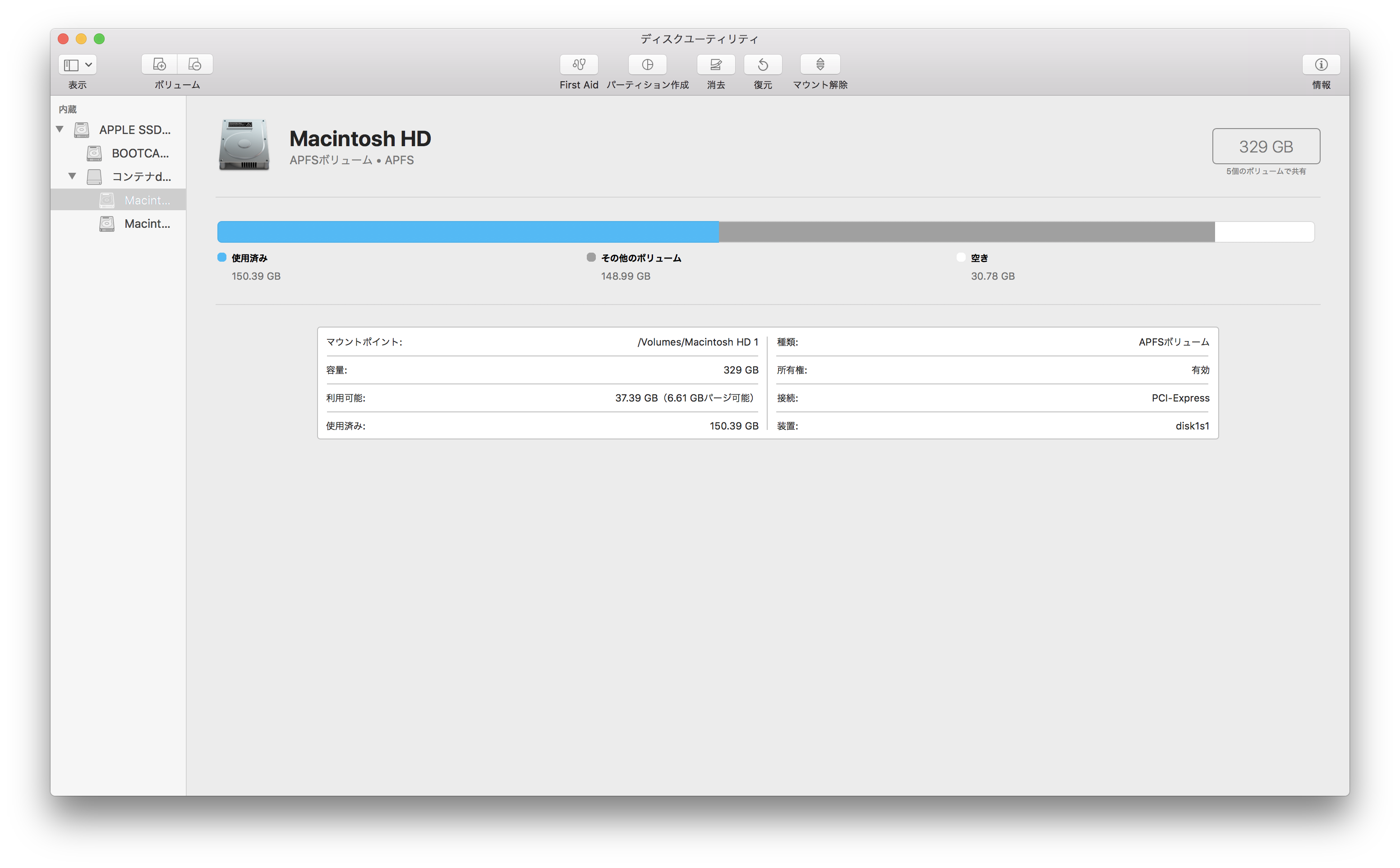
Task: Select the コンテナ container disk item
Action: coord(141,177)
